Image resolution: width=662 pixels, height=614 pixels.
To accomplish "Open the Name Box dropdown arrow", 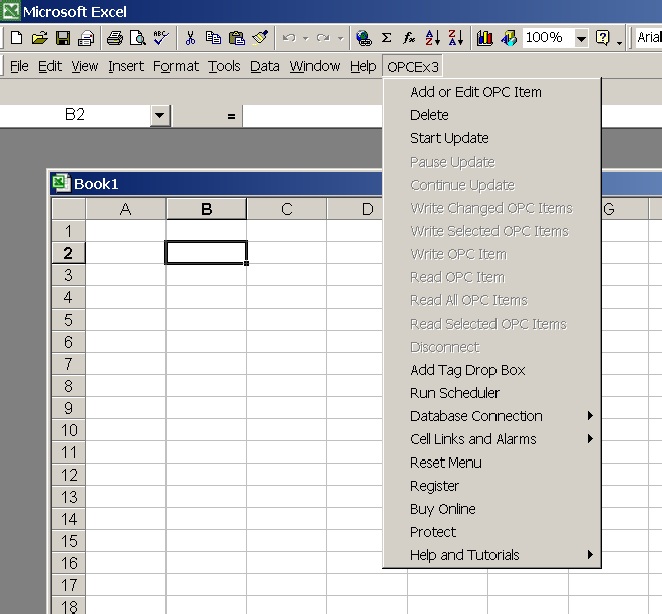I will click(x=160, y=115).
